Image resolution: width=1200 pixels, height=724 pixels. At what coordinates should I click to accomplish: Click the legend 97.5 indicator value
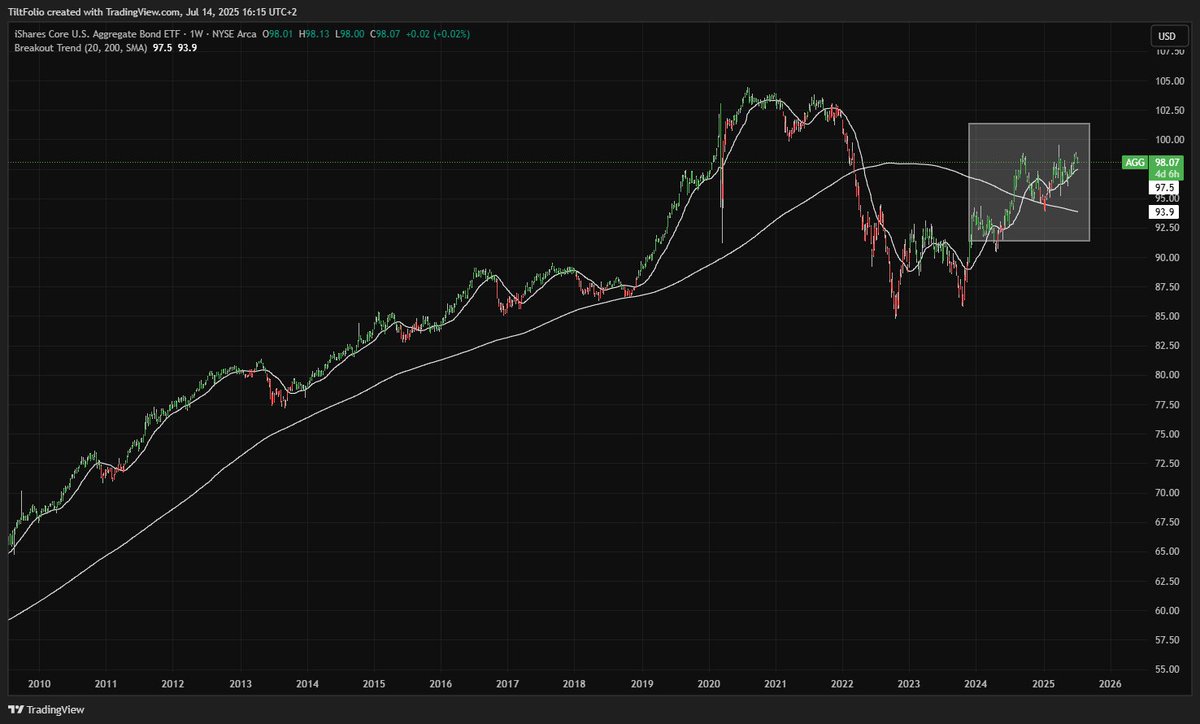click(162, 47)
